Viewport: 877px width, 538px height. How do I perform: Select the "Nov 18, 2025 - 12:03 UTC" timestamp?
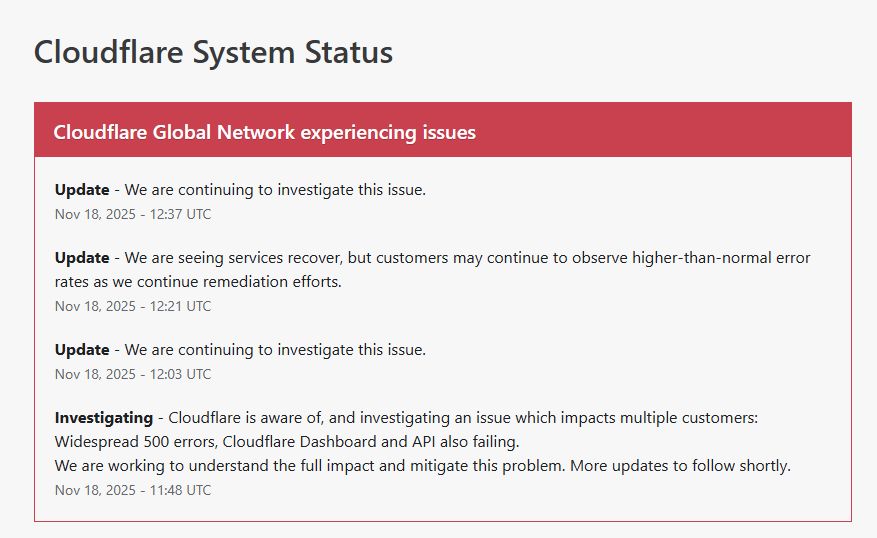(133, 374)
